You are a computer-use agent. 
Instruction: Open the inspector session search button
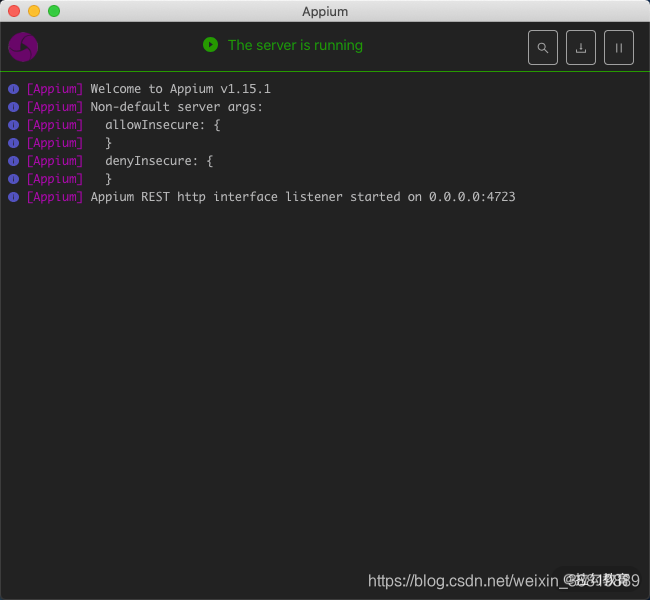coord(543,48)
